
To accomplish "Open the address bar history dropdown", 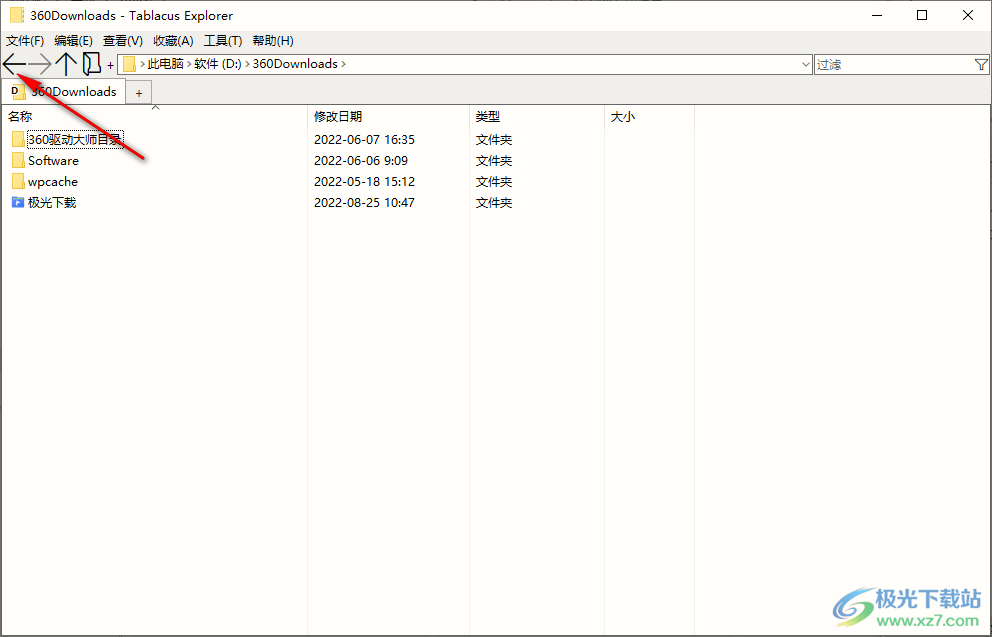I will 805,65.
